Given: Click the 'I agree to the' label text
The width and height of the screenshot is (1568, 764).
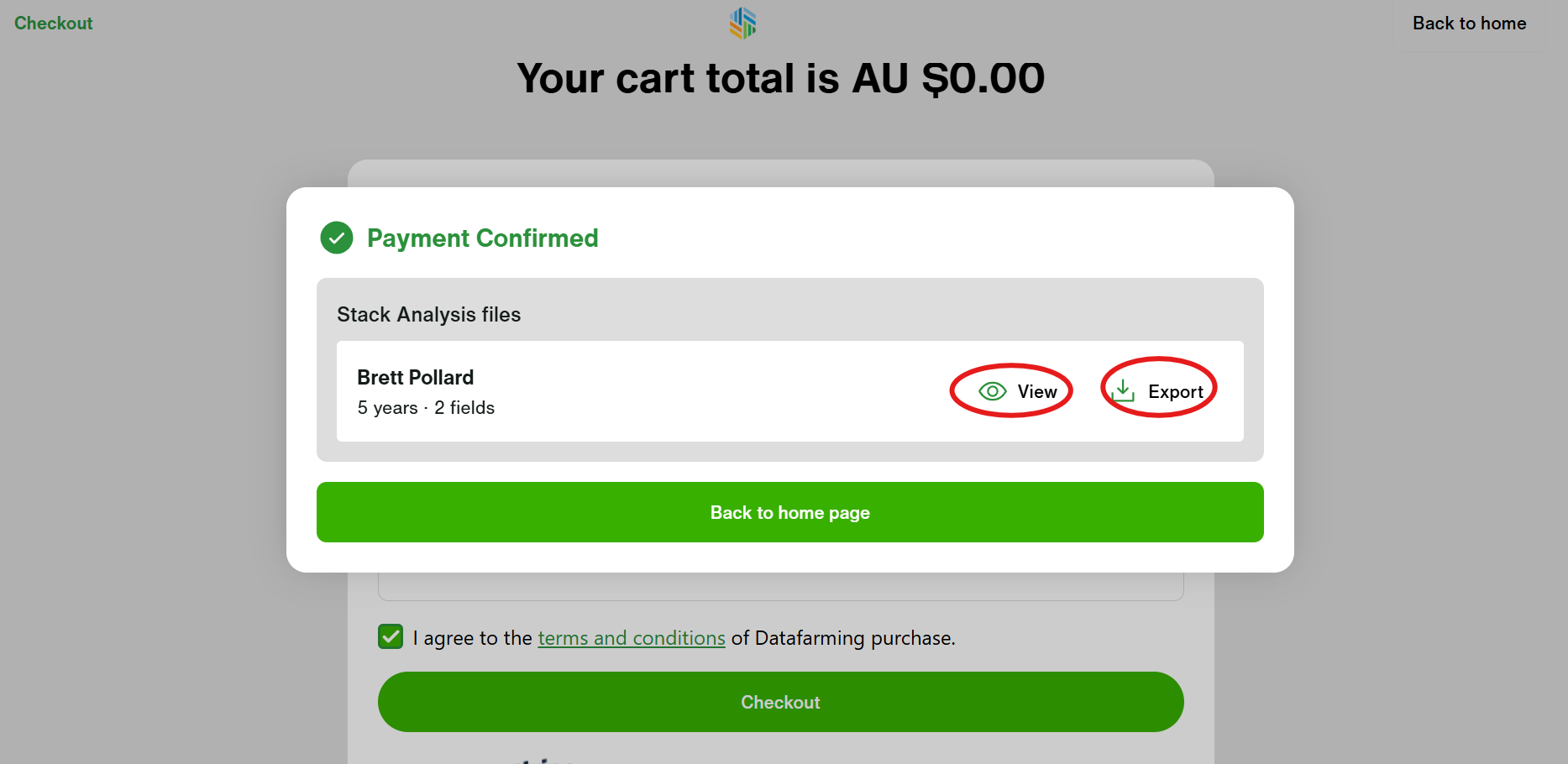Looking at the screenshot, I should point(472,638).
